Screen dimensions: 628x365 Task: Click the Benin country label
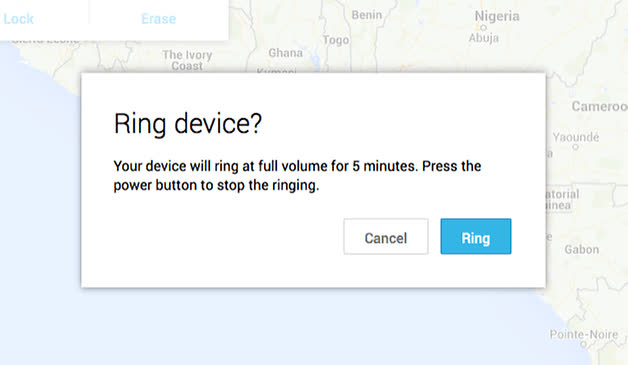click(367, 15)
